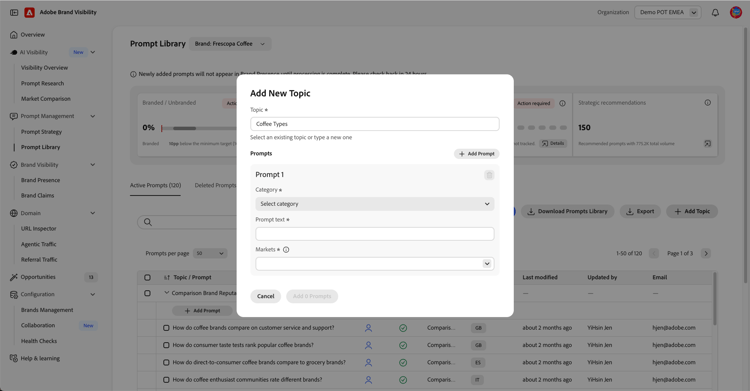
Task: Collapse the Configuration section
Action: 93,294
